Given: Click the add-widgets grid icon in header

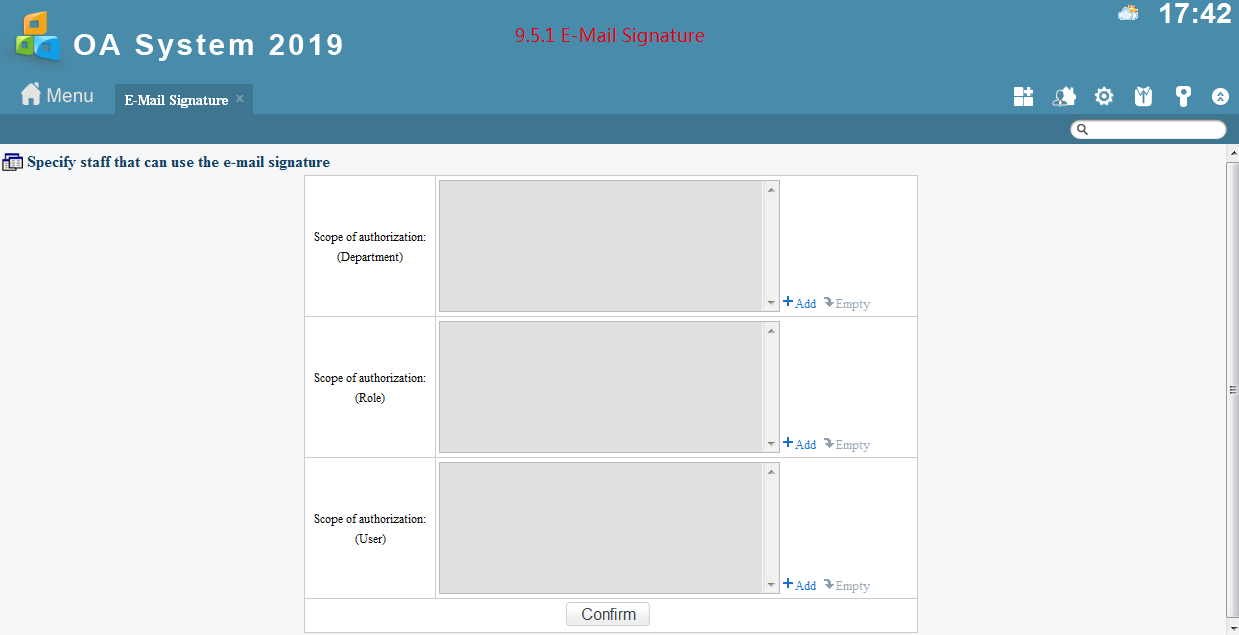Looking at the screenshot, I should coord(1023,97).
